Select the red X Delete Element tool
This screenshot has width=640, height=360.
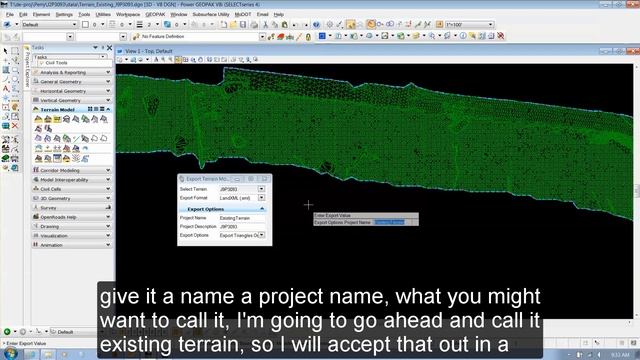point(15,126)
